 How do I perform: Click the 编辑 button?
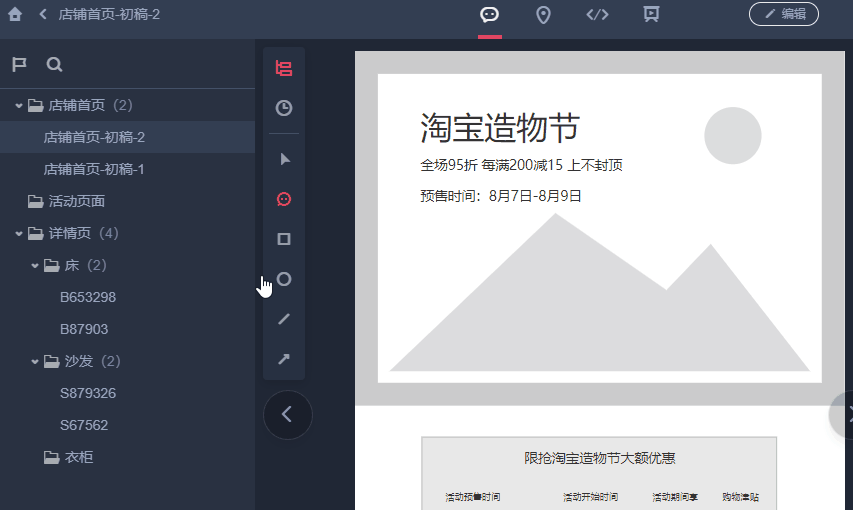coord(784,14)
